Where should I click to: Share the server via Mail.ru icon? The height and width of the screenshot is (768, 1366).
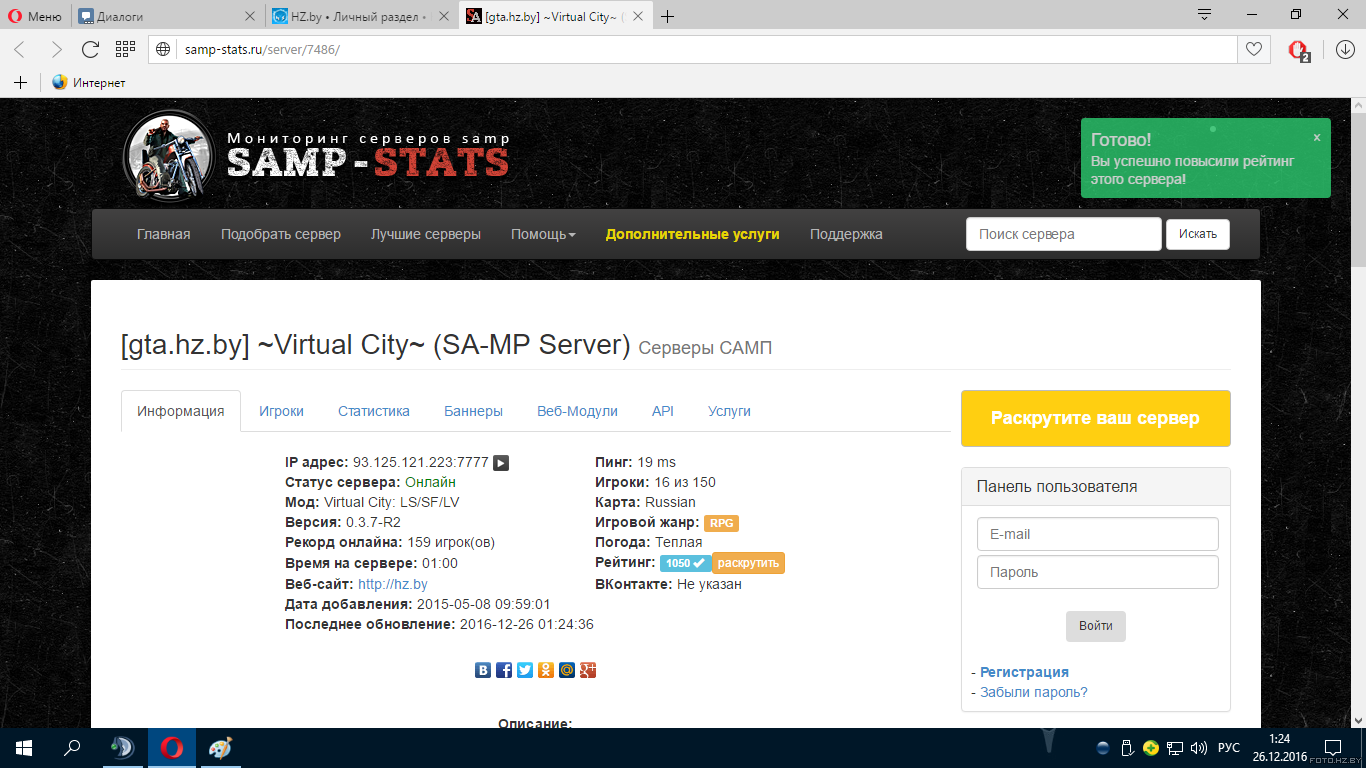(x=567, y=670)
